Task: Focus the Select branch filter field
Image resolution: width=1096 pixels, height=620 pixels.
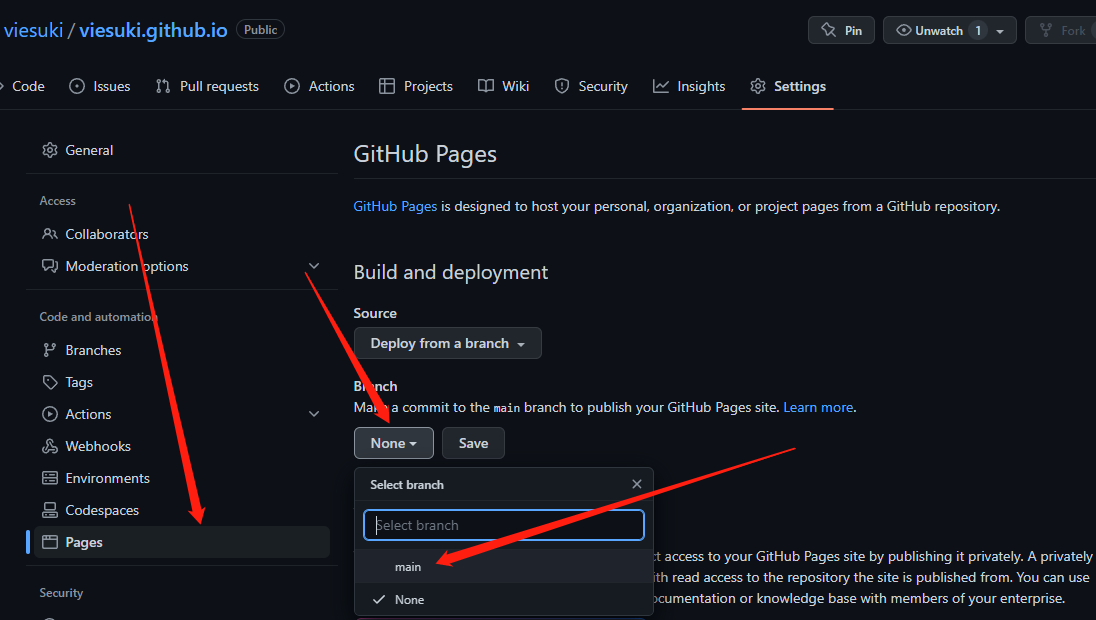Action: 503,525
